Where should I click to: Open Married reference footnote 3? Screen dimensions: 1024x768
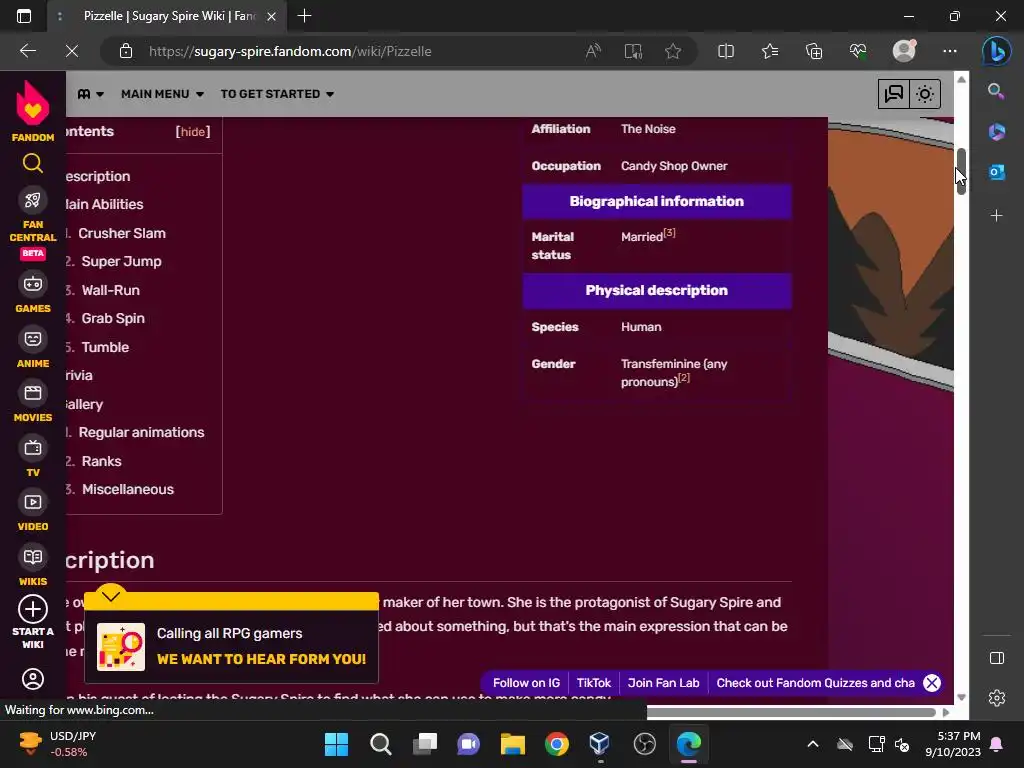(669, 232)
